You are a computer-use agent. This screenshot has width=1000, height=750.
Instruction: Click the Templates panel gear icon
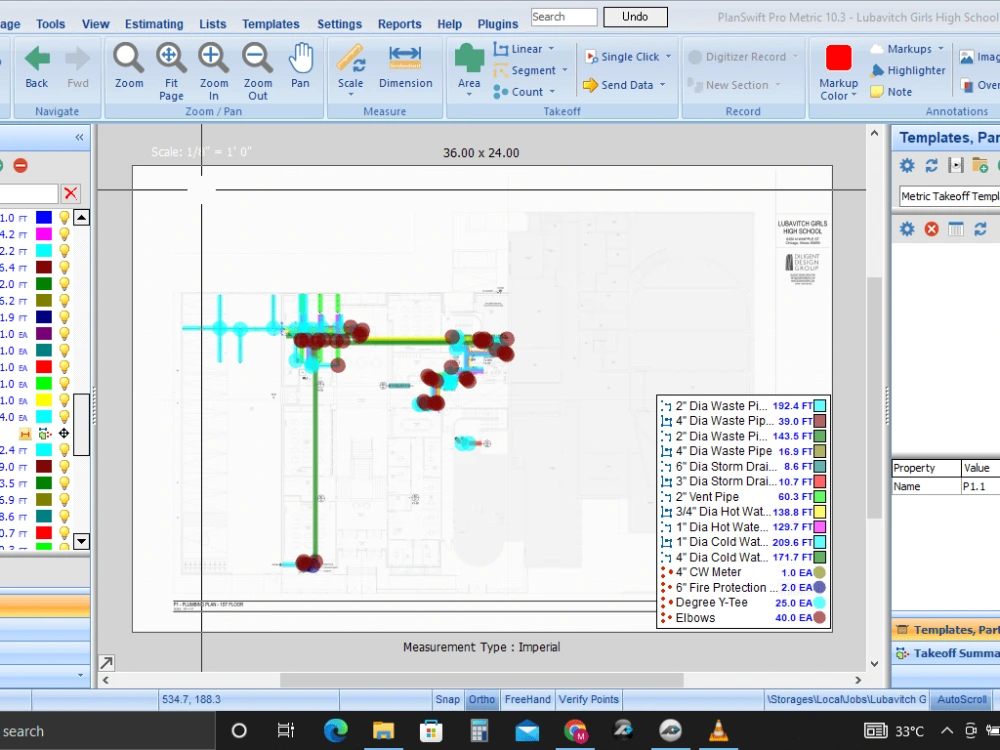[907, 166]
